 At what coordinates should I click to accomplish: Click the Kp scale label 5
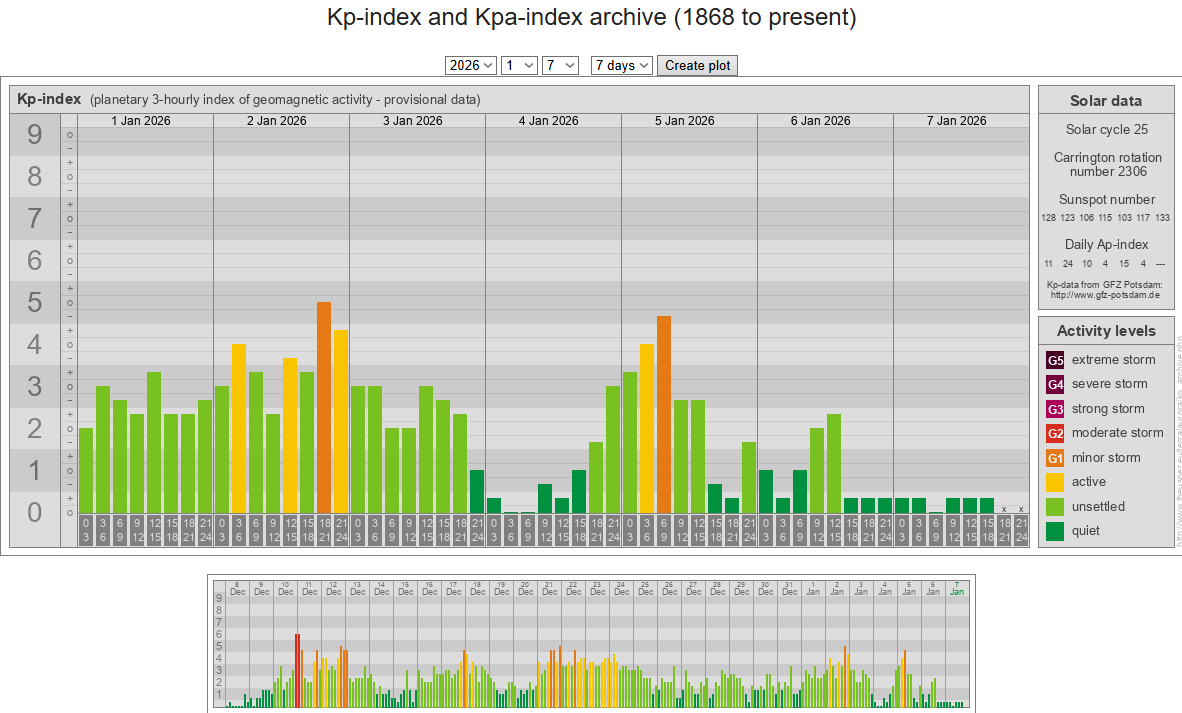point(35,303)
